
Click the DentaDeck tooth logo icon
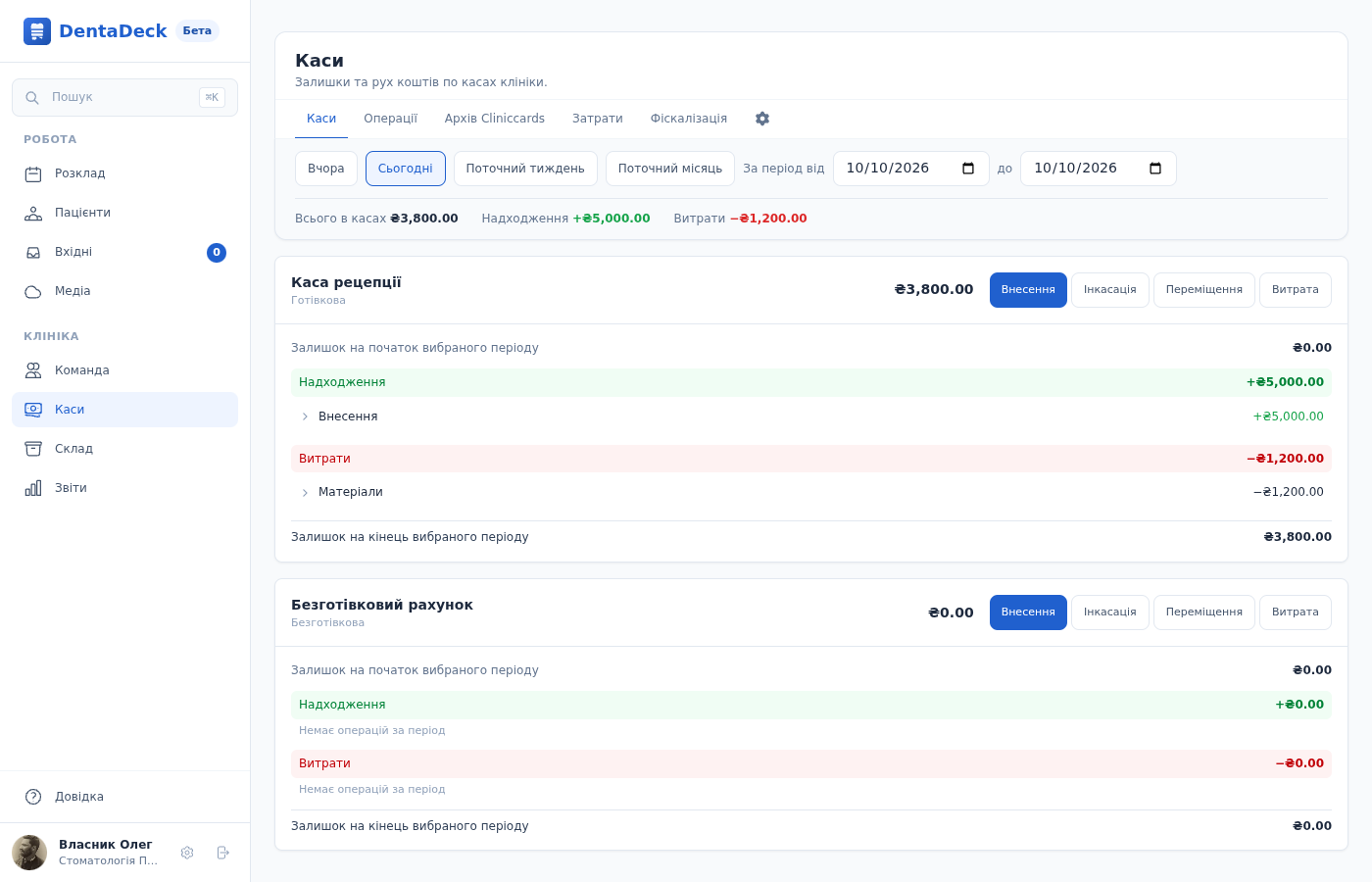(37, 31)
